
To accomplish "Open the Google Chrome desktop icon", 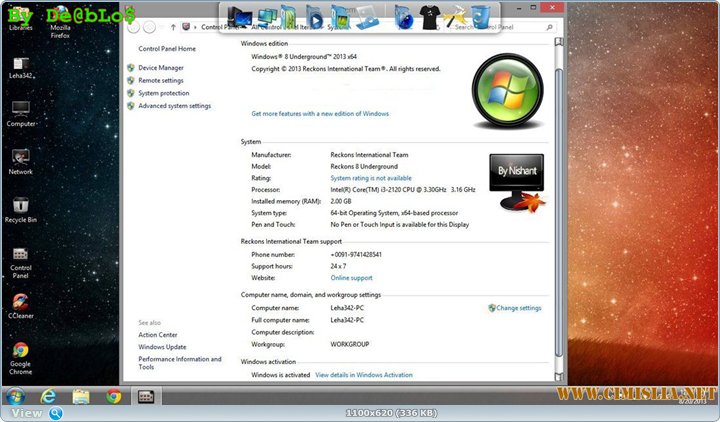I will [x=20, y=351].
